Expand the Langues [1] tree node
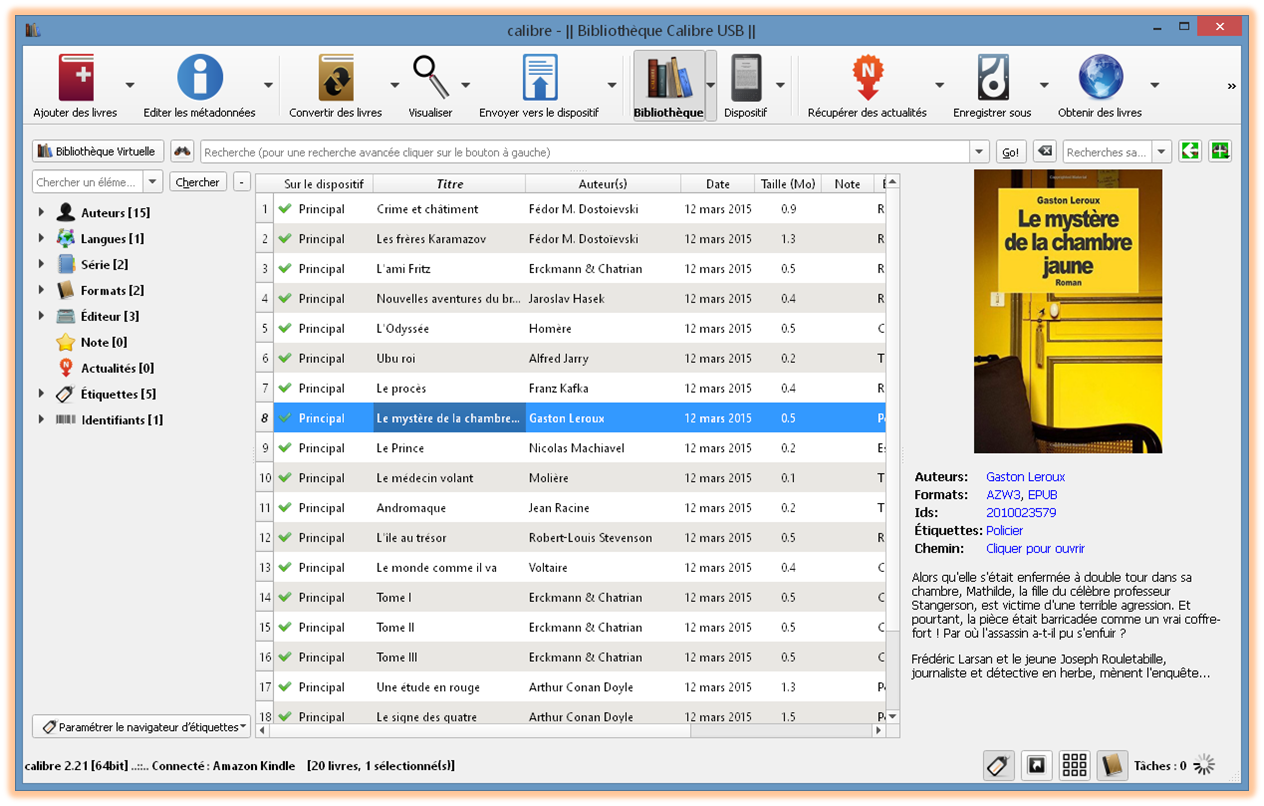1264x806 pixels. (x=41, y=238)
